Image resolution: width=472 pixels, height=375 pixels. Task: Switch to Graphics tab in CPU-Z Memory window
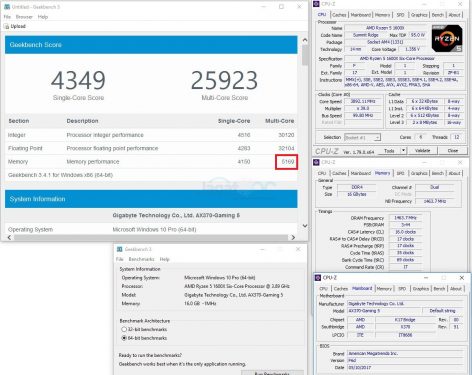pyautogui.click(x=419, y=173)
